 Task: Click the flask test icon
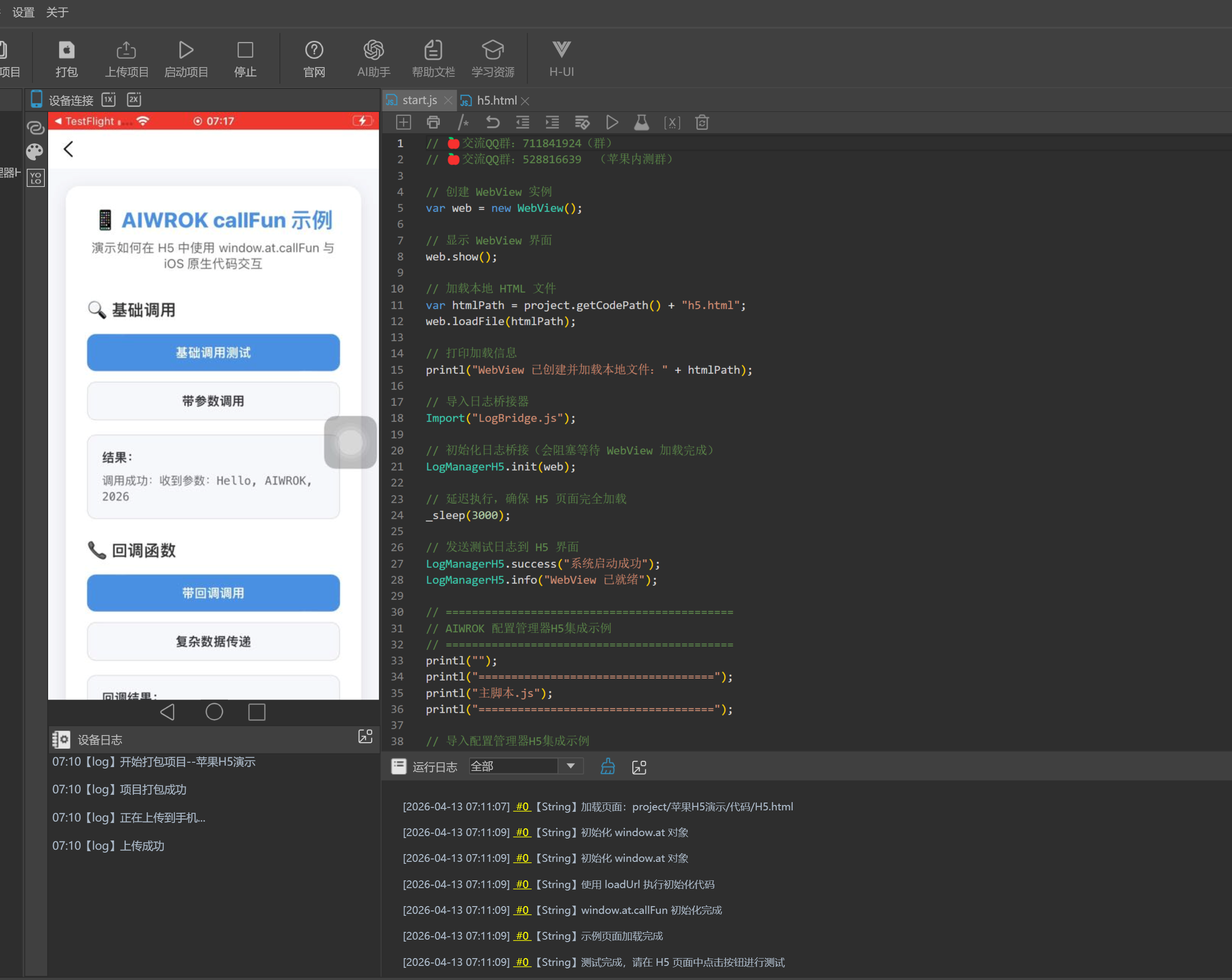pos(641,122)
